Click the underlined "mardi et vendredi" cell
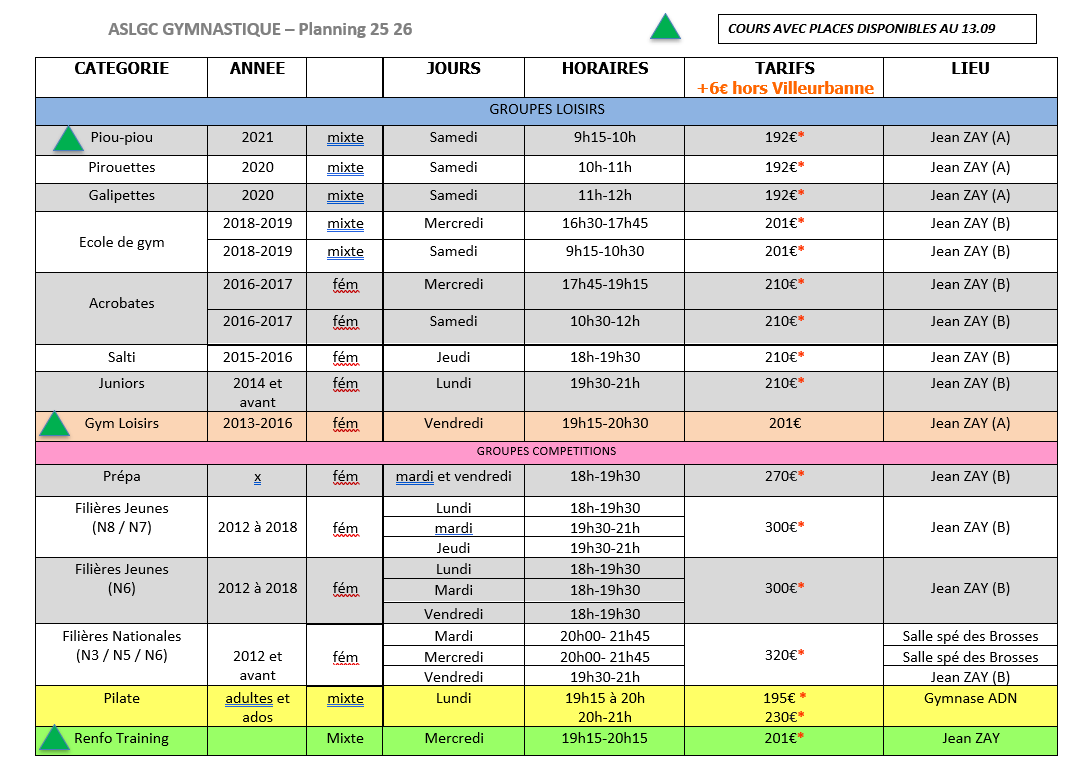 pos(453,477)
